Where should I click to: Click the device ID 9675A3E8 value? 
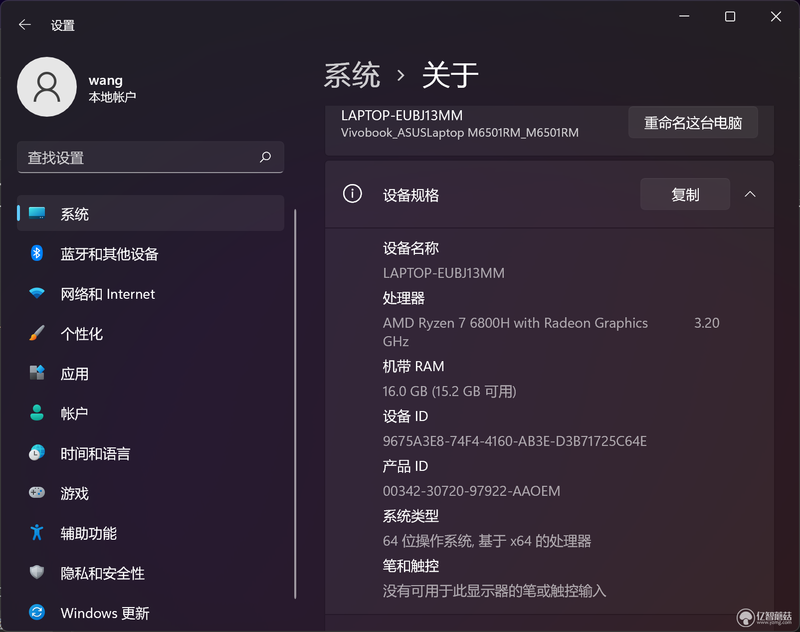(515, 441)
